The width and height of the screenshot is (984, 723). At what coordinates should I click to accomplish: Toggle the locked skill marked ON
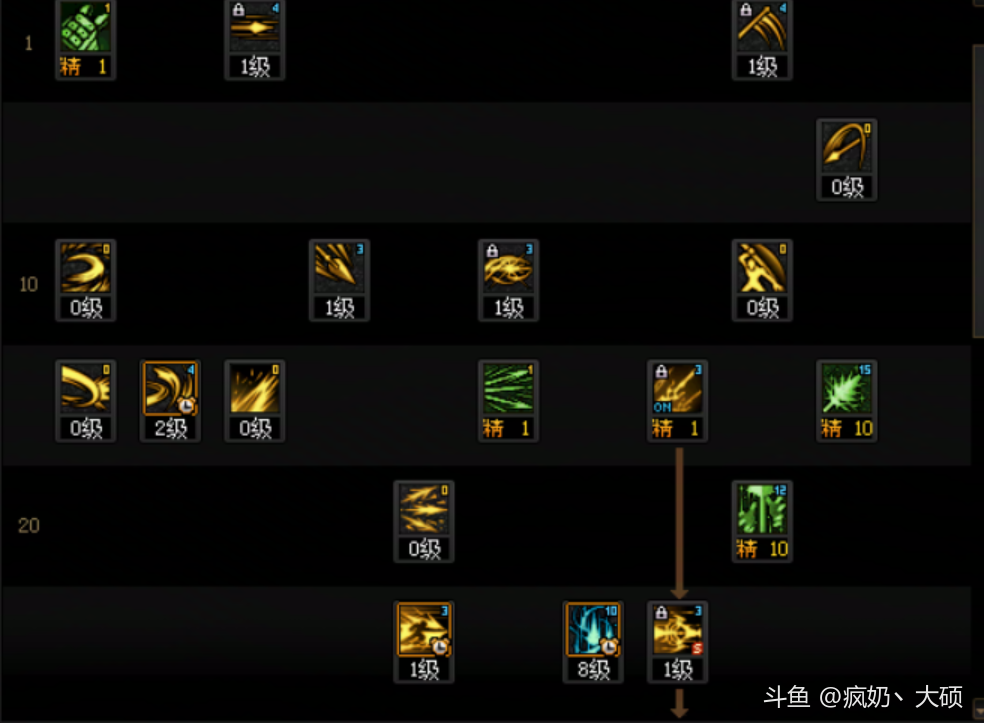678,388
